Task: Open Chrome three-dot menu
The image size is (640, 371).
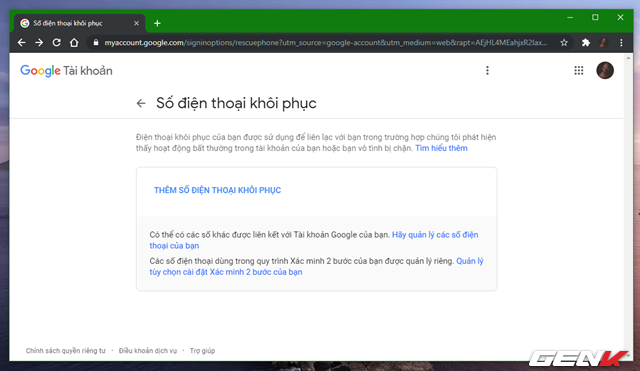Action: tap(621, 42)
